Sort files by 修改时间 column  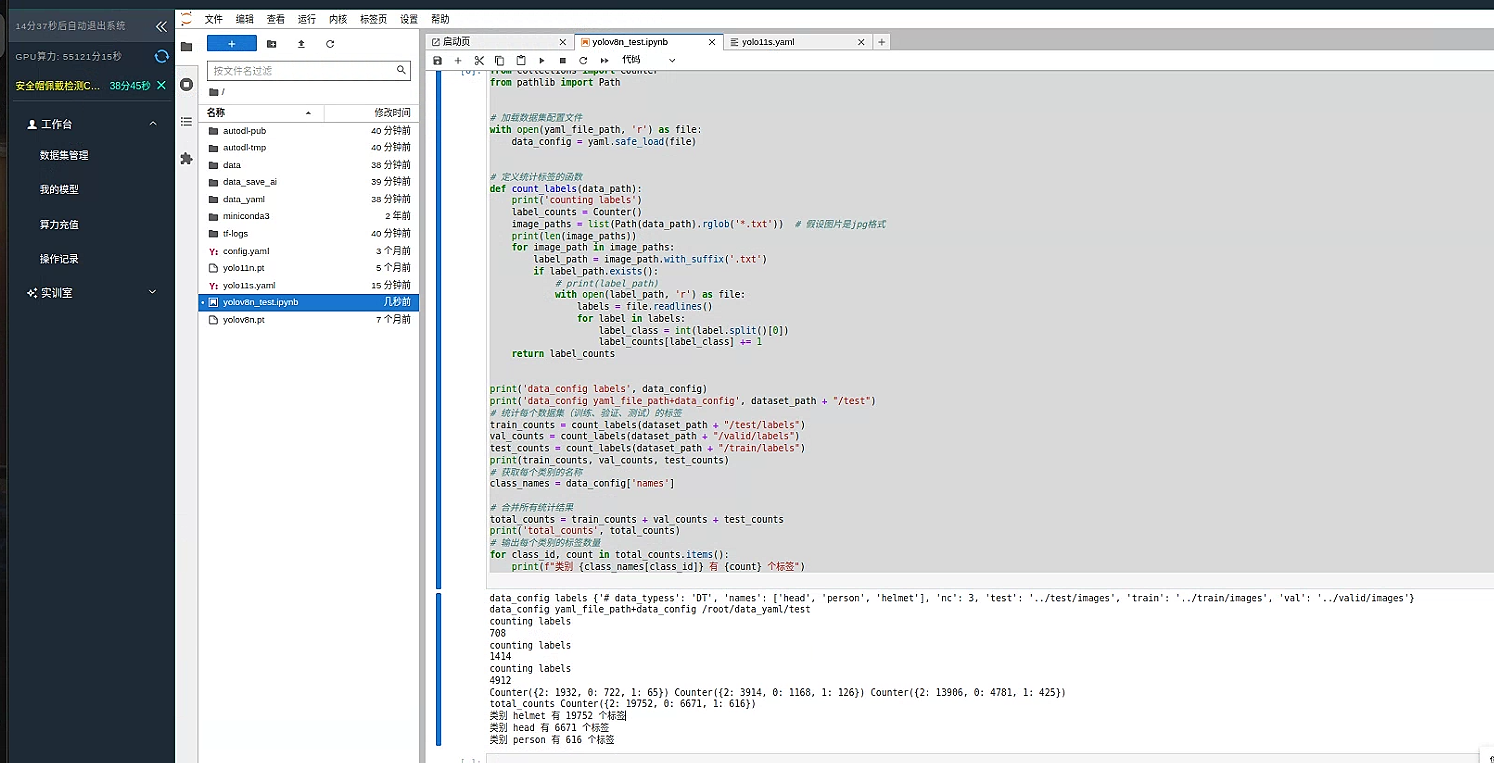(370, 113)
